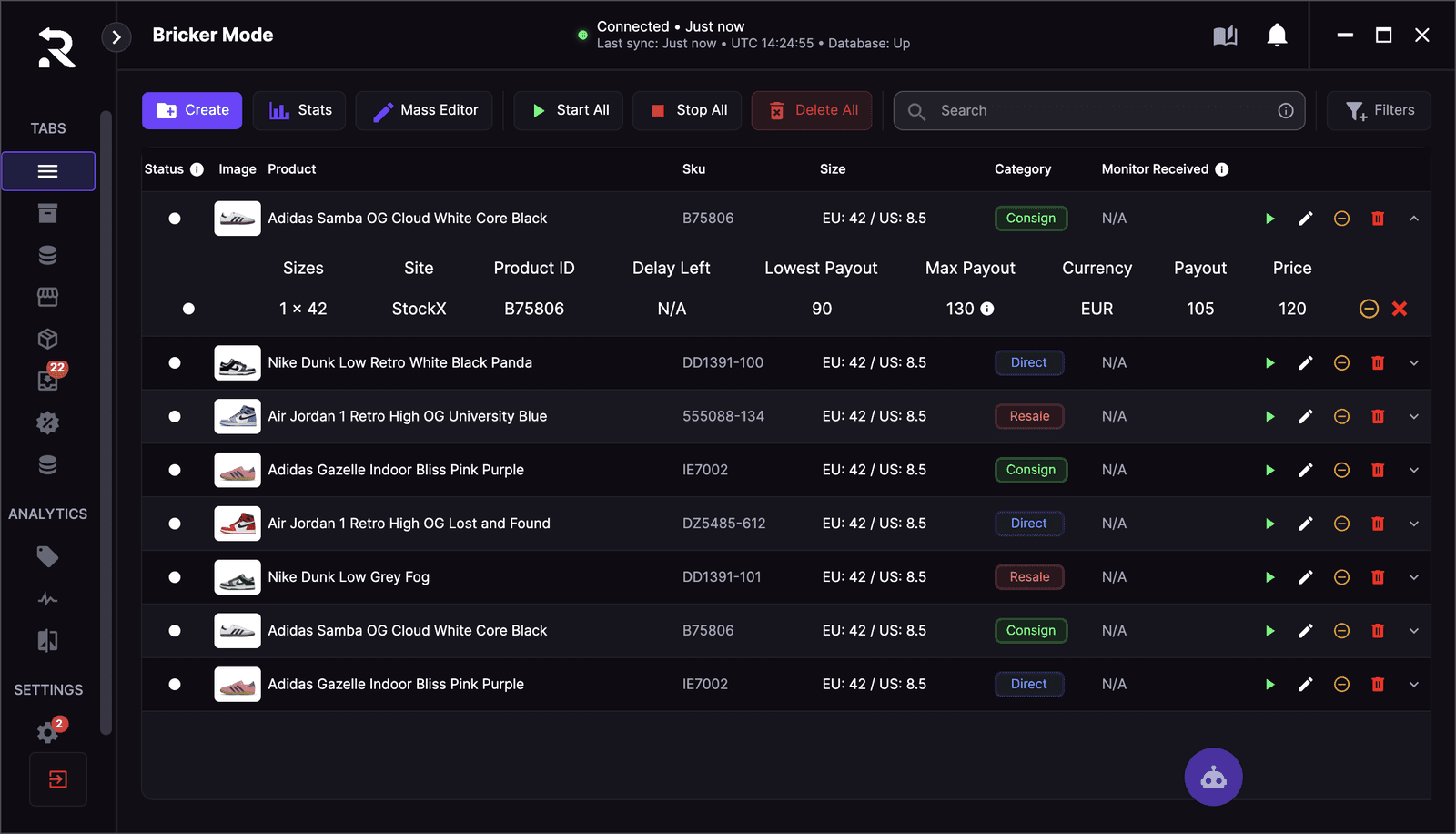The width and height of the screenshot is (1456, 834).
Task: Edit the Jordan Lost and Found row
Action: (x=1305, y=524)
